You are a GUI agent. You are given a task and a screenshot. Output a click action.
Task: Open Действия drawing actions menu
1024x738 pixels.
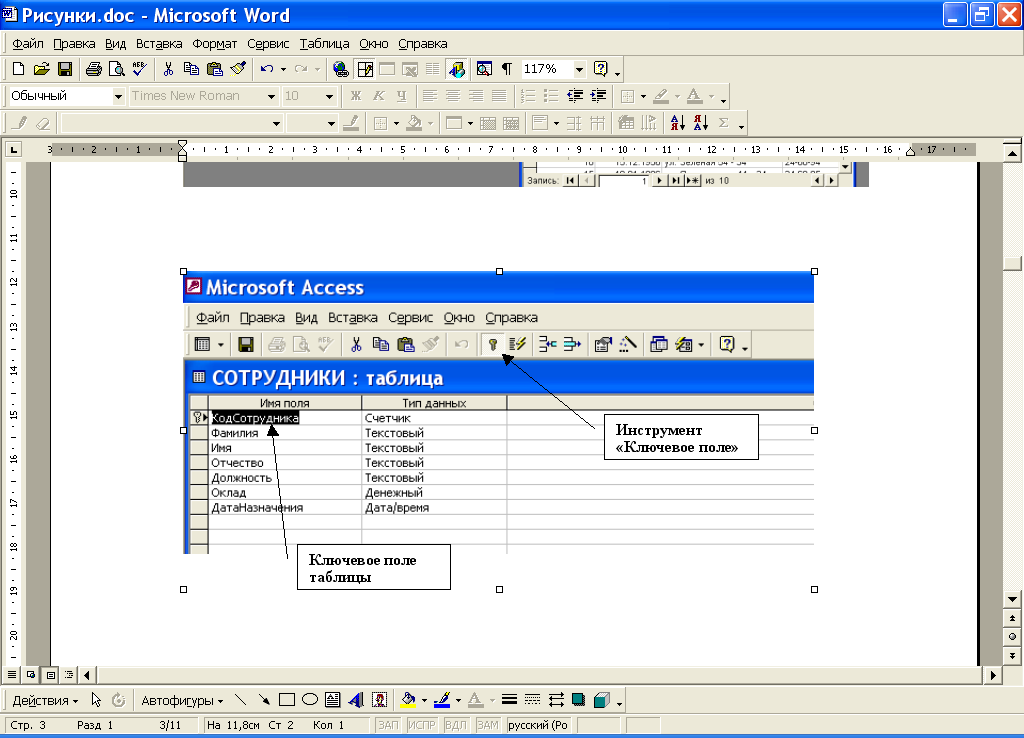(x=44, y=701)
